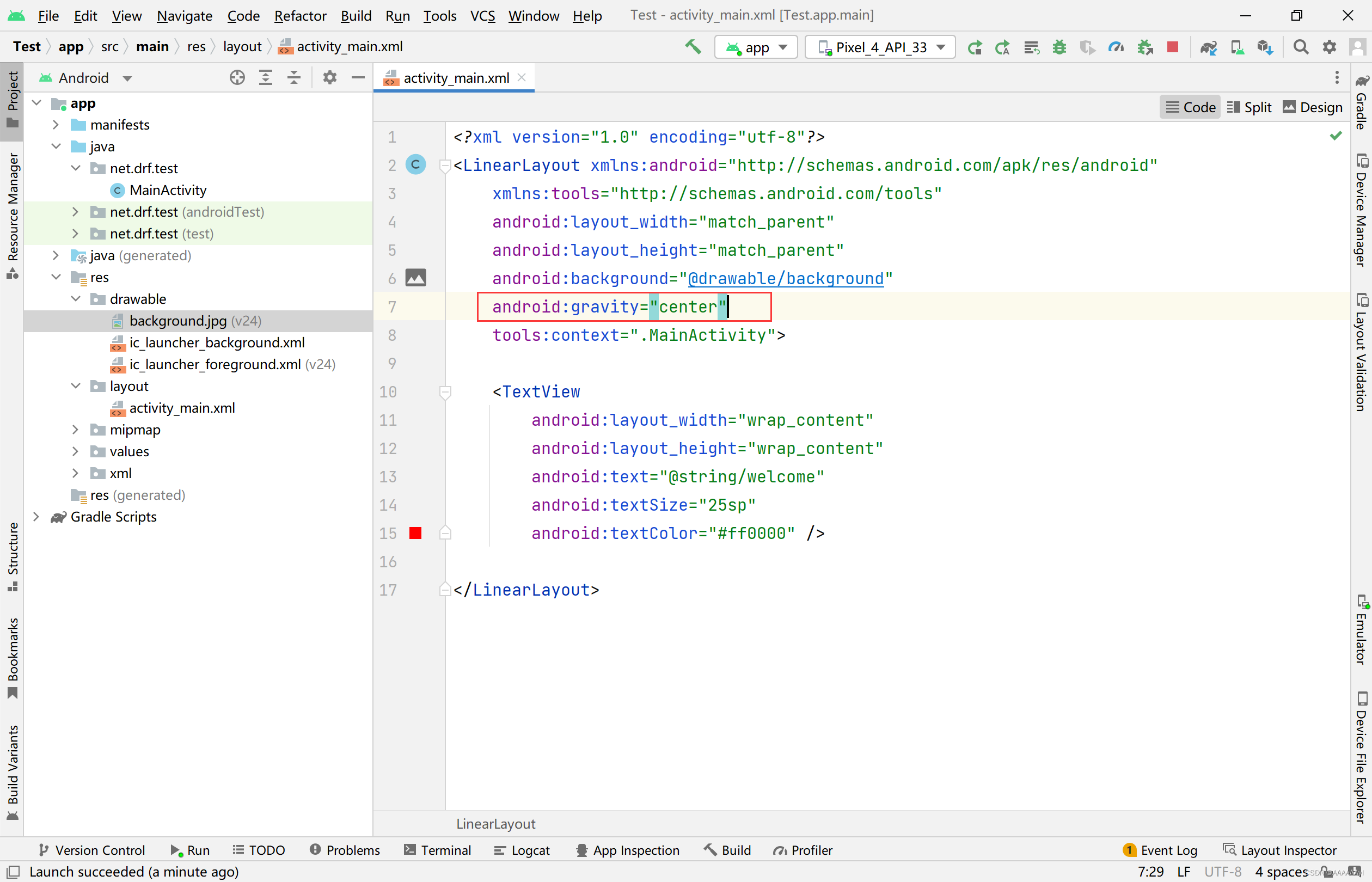The width and height of the screenshot is (1372, 882).
Task: Switch editor to Code view mode
Action: pos(1190,107)
